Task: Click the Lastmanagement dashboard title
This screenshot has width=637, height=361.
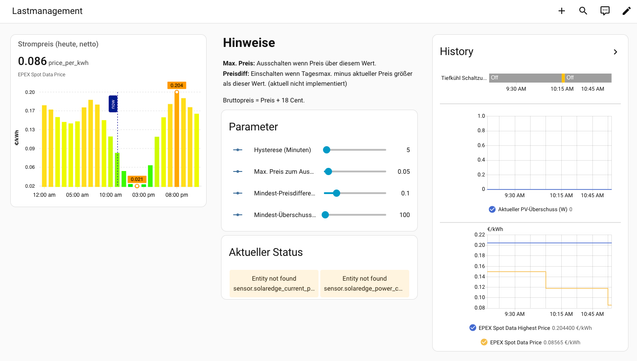Action: click(x=47, y=11)
